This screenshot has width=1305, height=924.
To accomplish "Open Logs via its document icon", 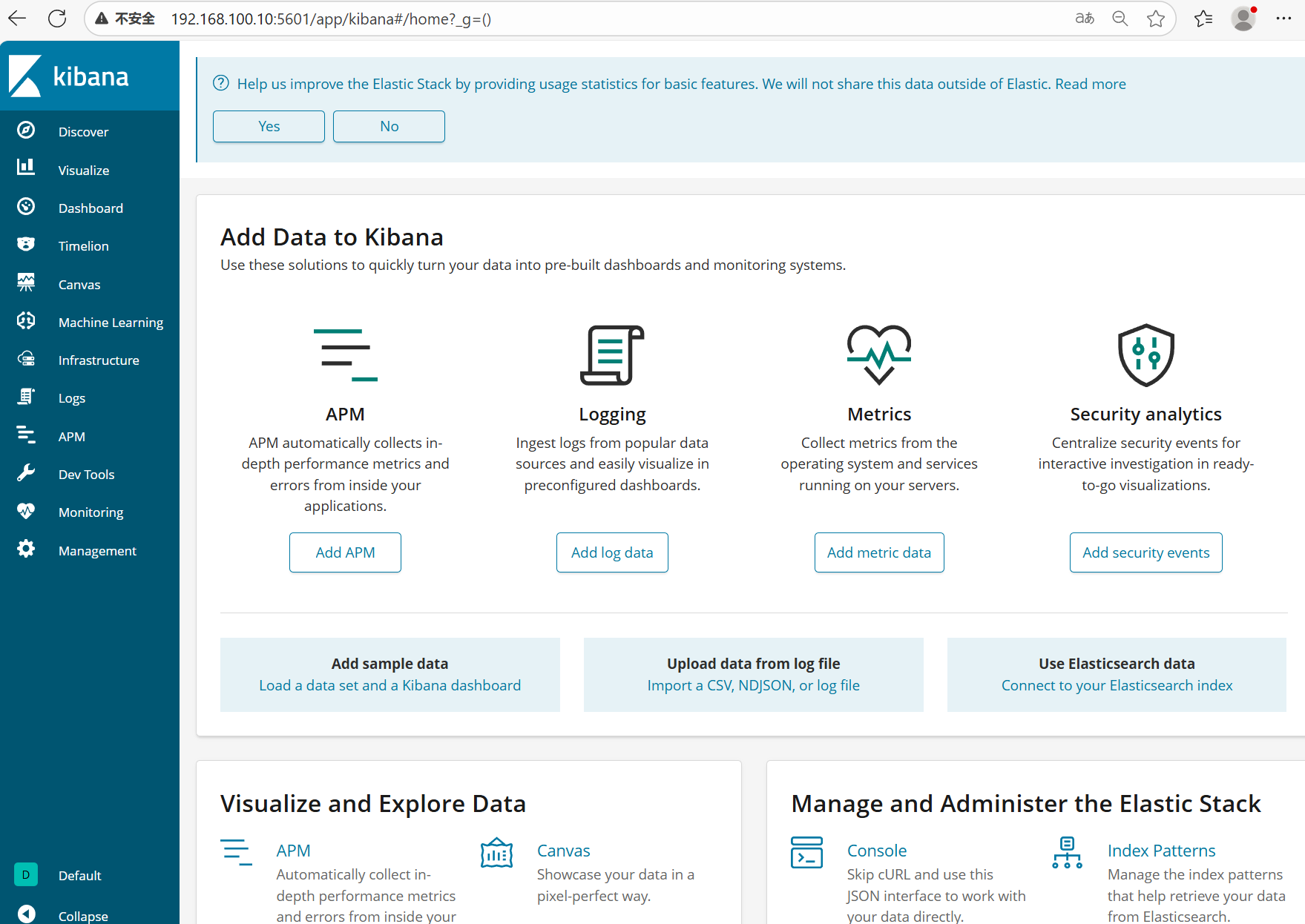I will tap(26, 397).
